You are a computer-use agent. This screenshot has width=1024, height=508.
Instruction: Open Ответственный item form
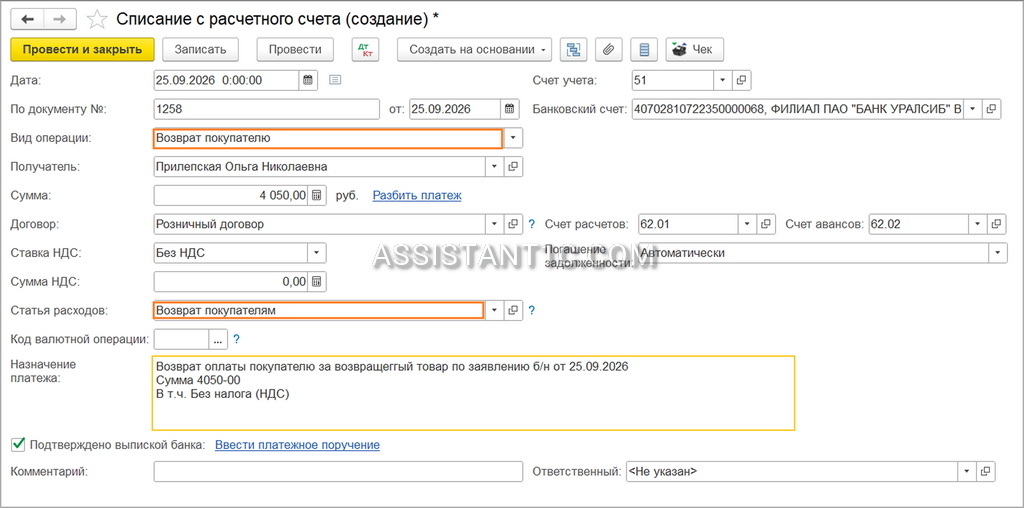click(x=986, y=471)
